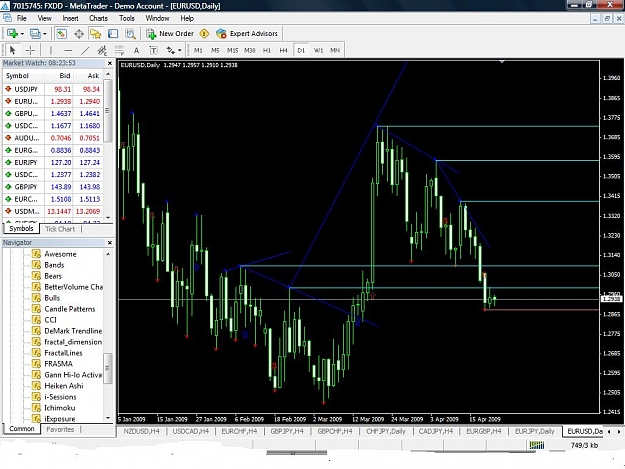Select the Ichimoku indicator
The width and height of the screenshot is (625, 469).
[59, 408]
